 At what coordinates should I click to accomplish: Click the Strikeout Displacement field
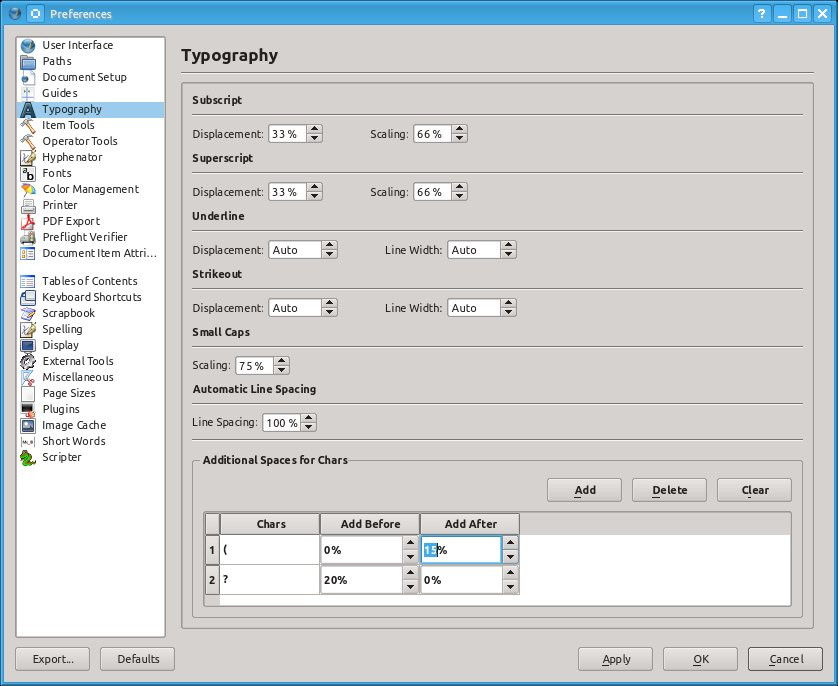point(295,308)
